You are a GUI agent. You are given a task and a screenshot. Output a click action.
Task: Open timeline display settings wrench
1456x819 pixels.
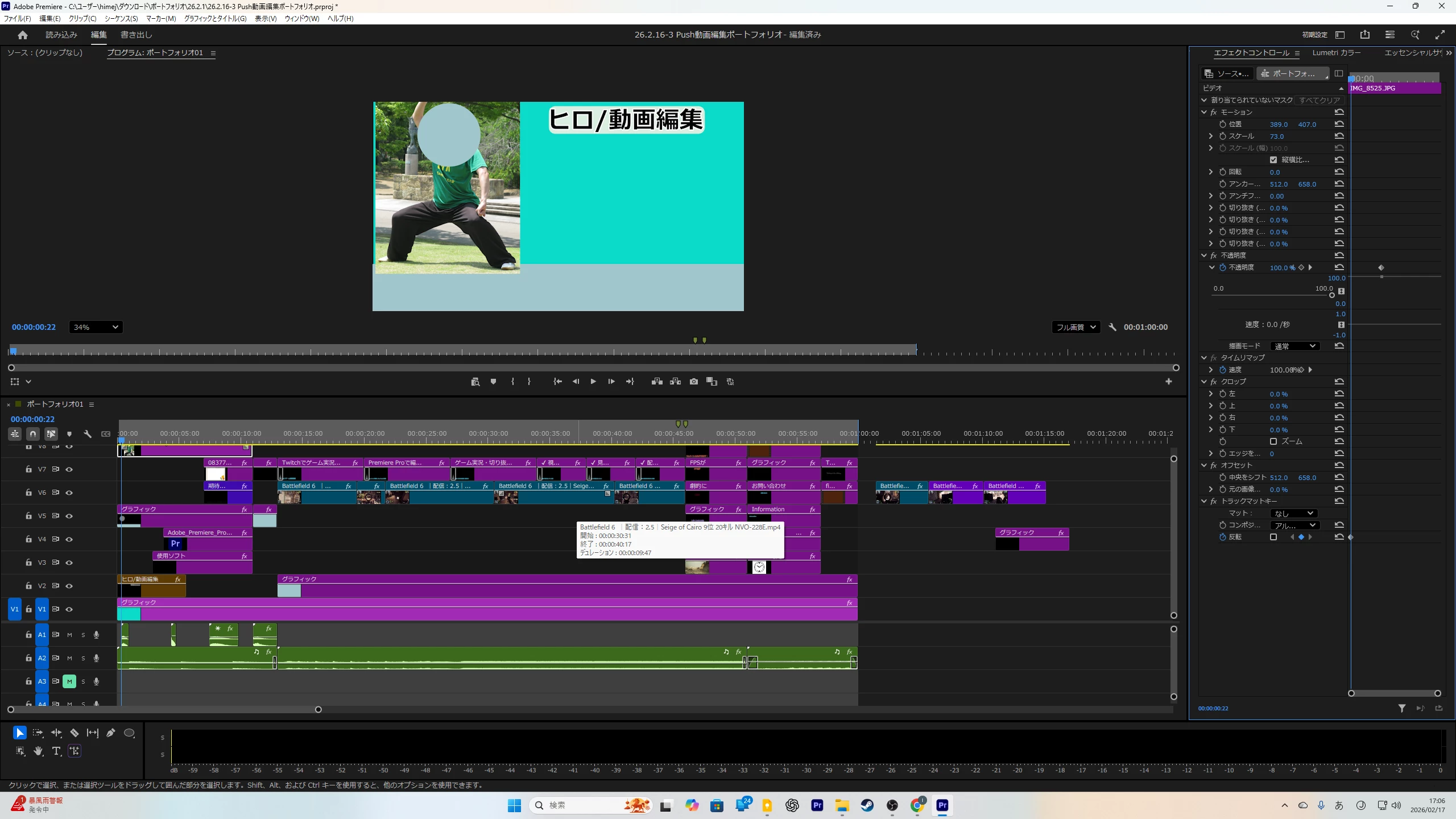point(87,434)
